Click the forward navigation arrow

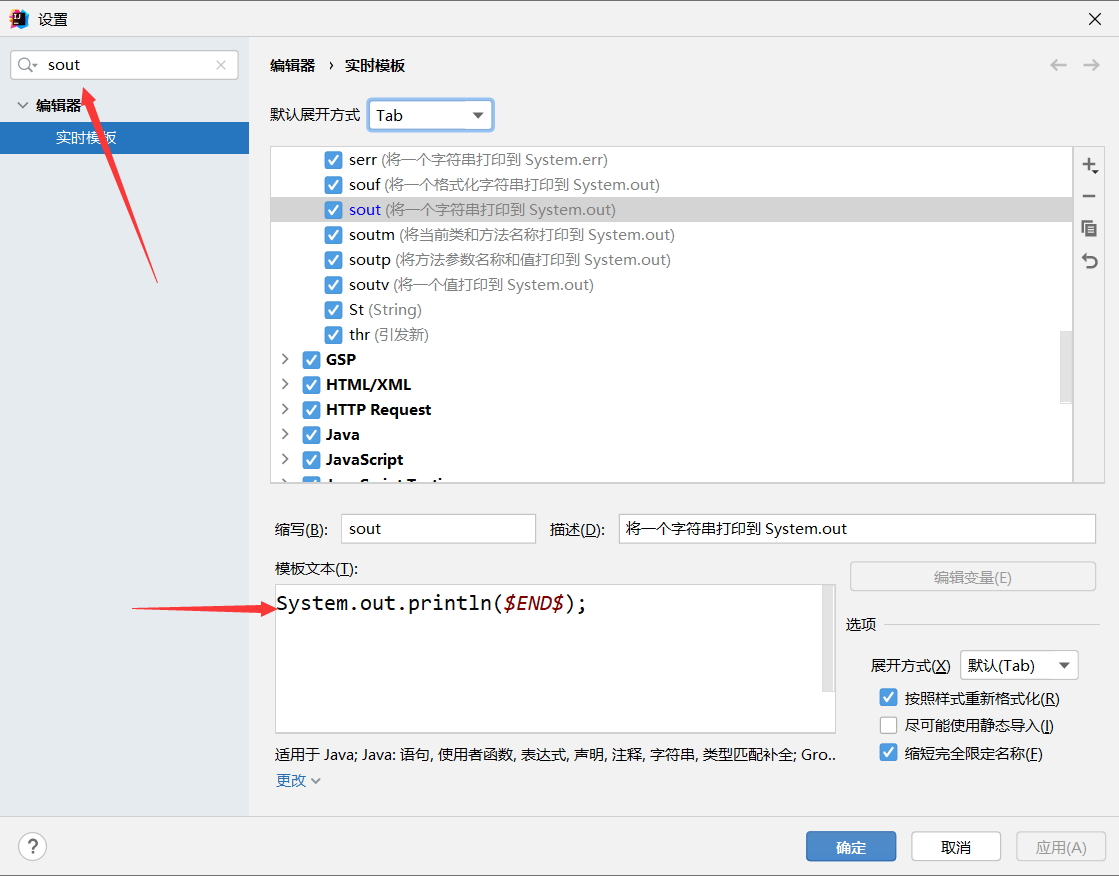[1090, 64]
